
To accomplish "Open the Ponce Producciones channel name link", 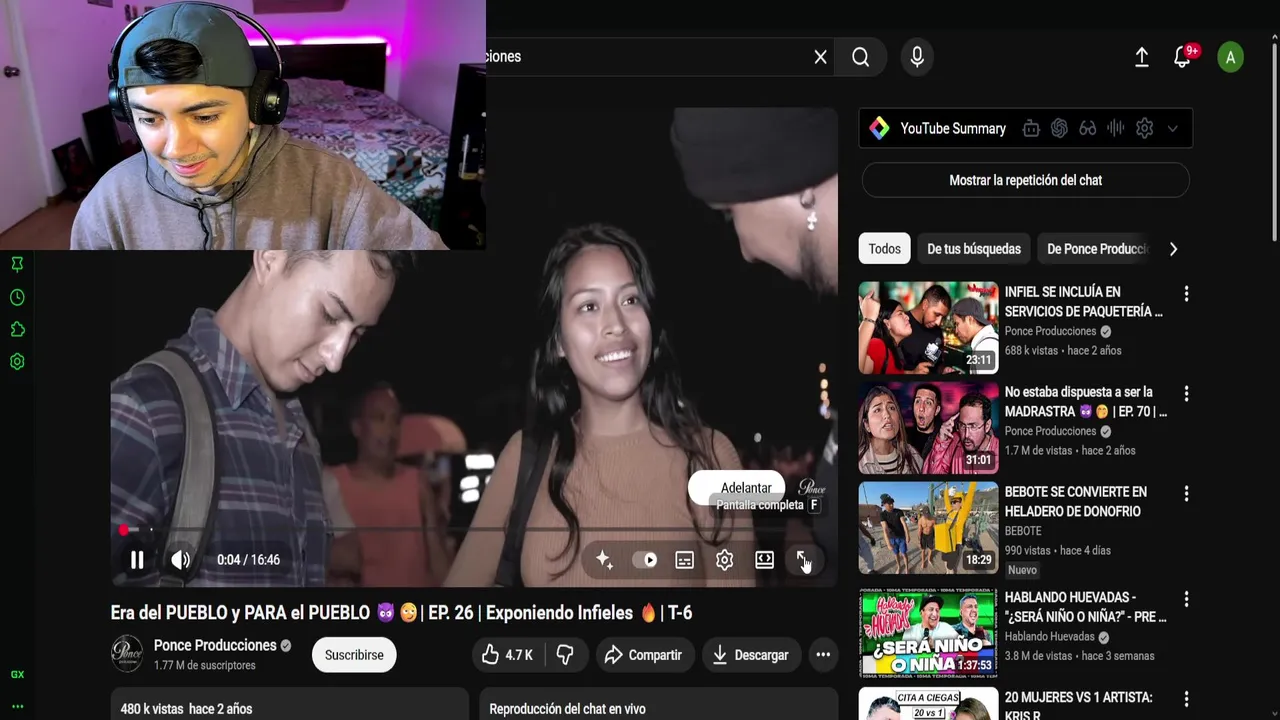I will 215,645.
